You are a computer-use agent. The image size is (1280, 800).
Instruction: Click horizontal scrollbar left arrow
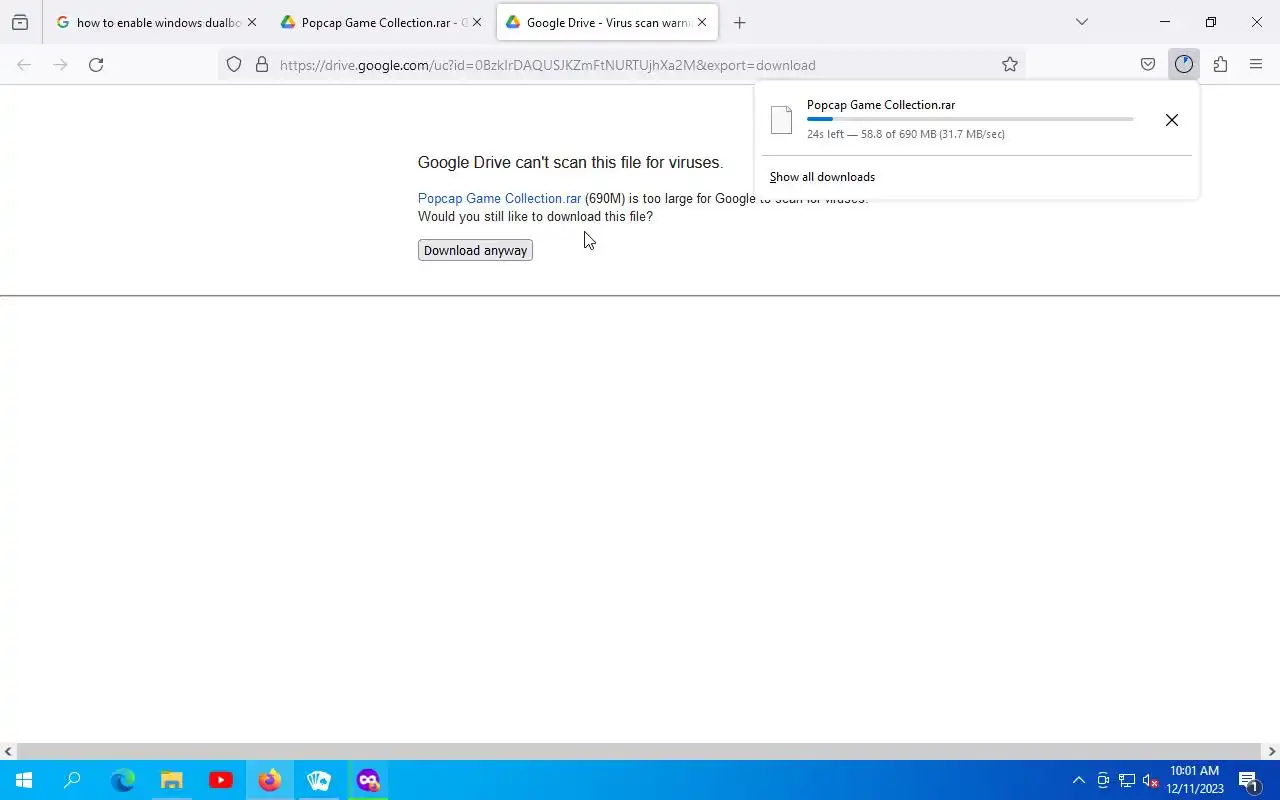coord(8,751)
